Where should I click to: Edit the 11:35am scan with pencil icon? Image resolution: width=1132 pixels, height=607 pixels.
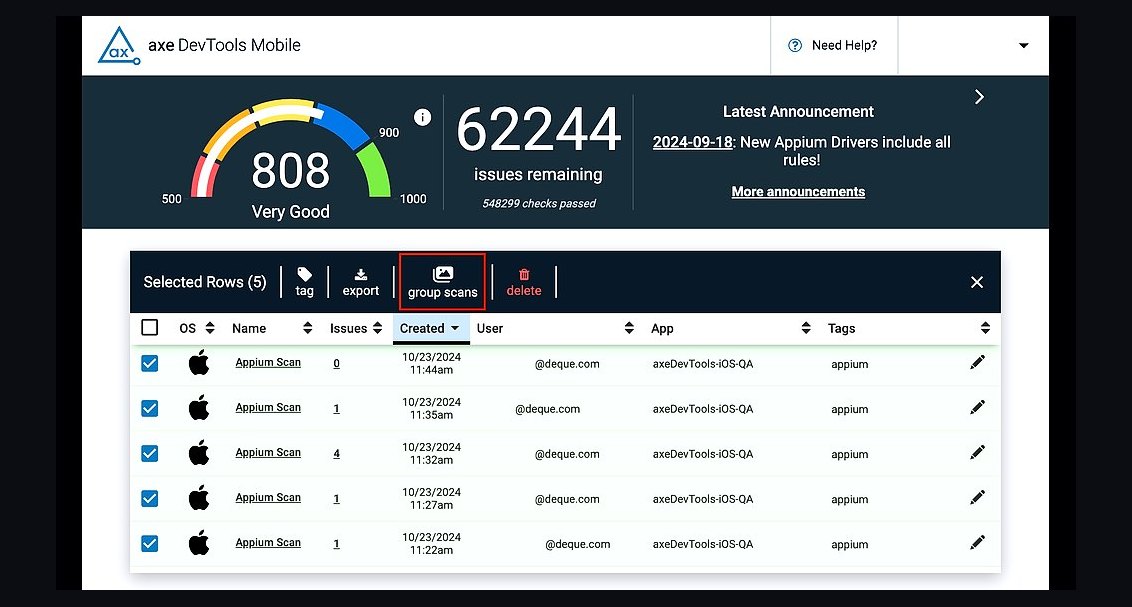(978, 408)
